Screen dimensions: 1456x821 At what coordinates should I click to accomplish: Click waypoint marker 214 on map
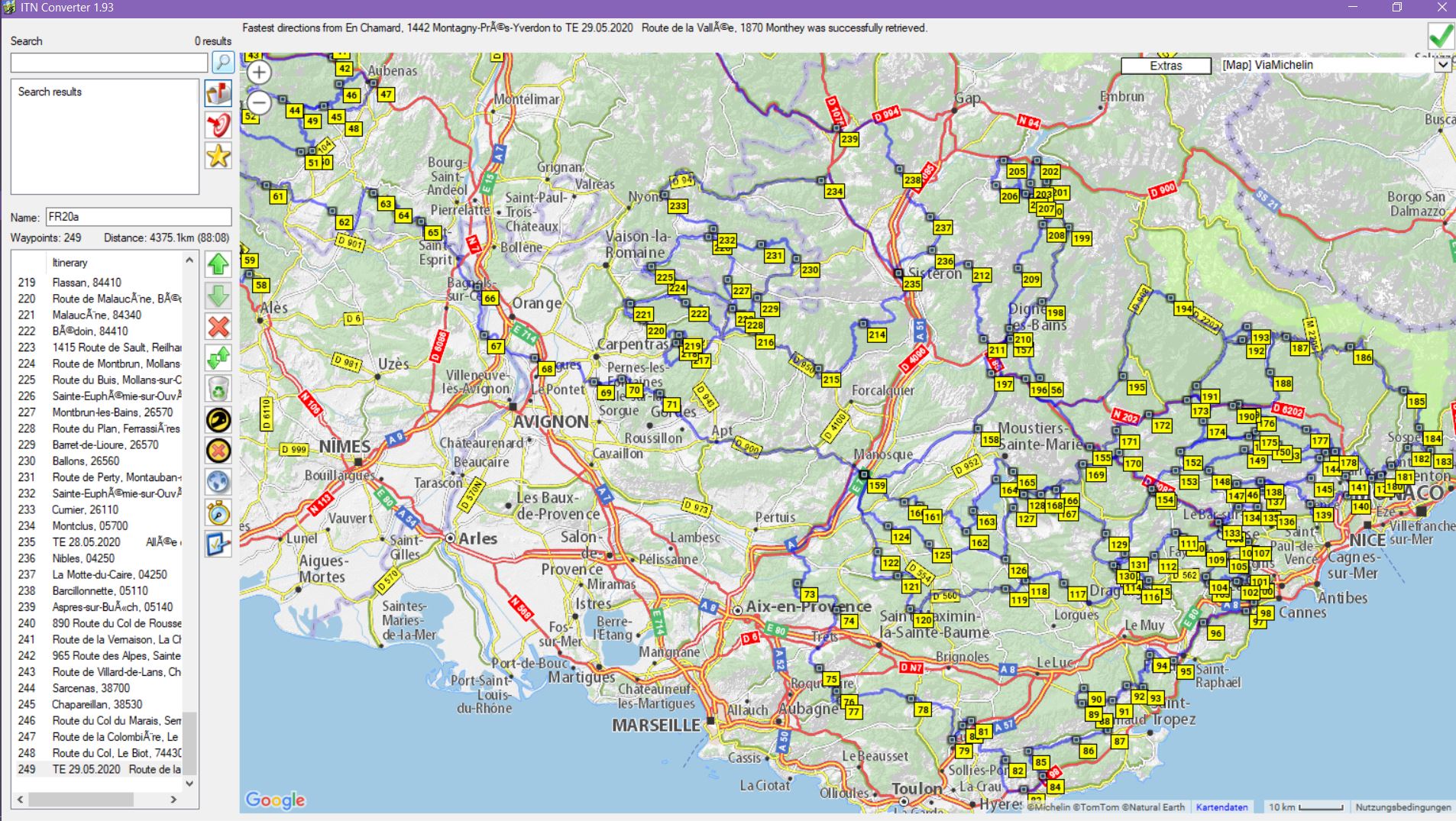[x=876, y=335]
